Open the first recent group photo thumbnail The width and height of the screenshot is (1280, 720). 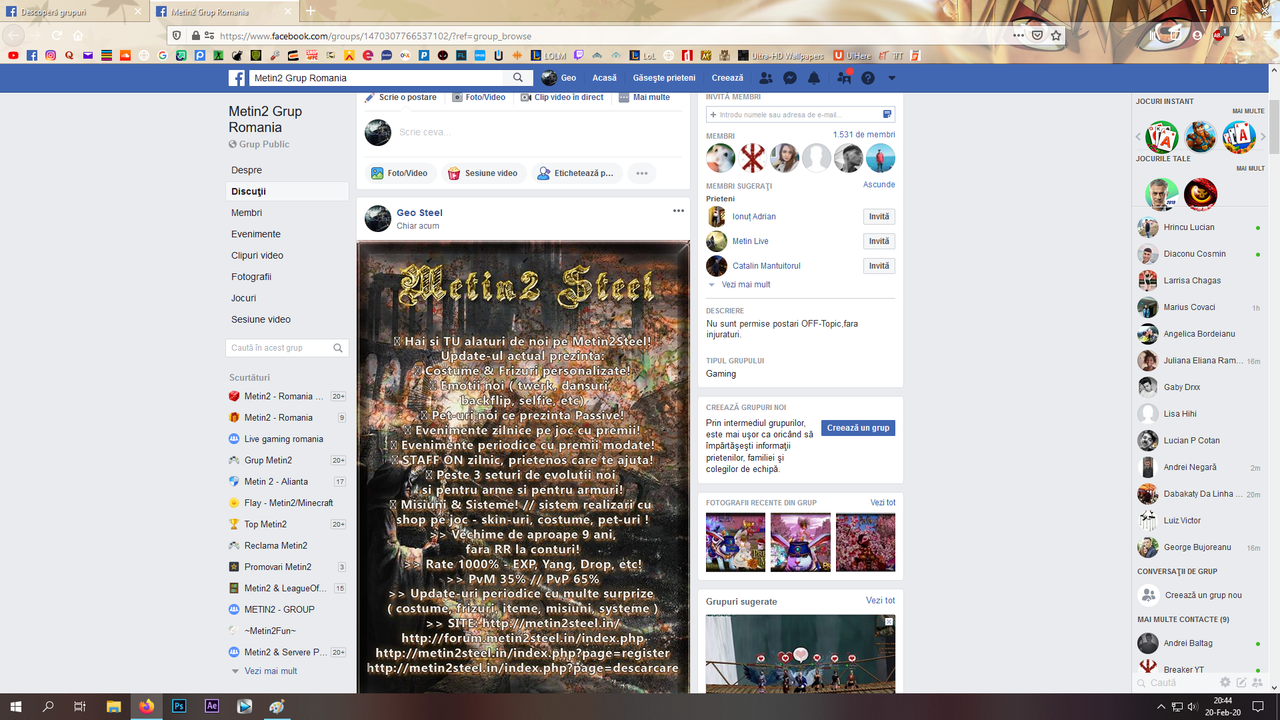735,542
